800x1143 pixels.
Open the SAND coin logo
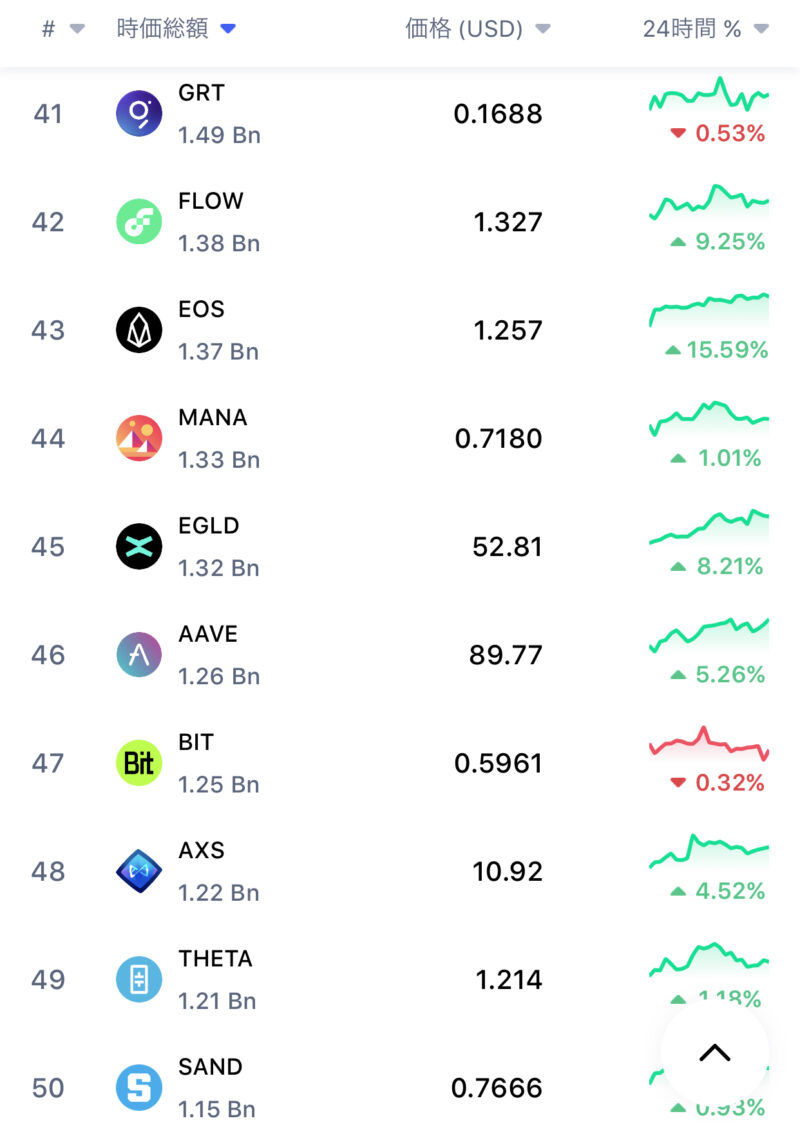pyautogui.click(x=139, y=1087)
